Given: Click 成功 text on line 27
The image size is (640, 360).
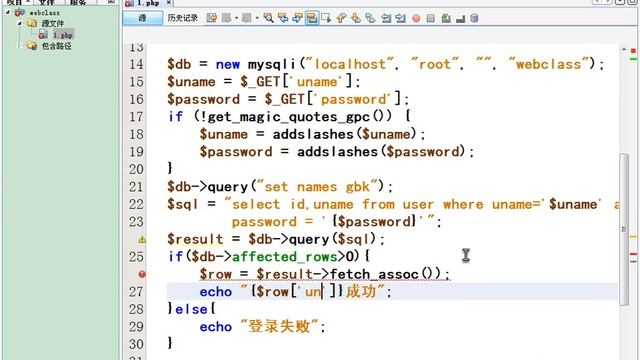Looking at the screenshot, I should tap(361, 291).
